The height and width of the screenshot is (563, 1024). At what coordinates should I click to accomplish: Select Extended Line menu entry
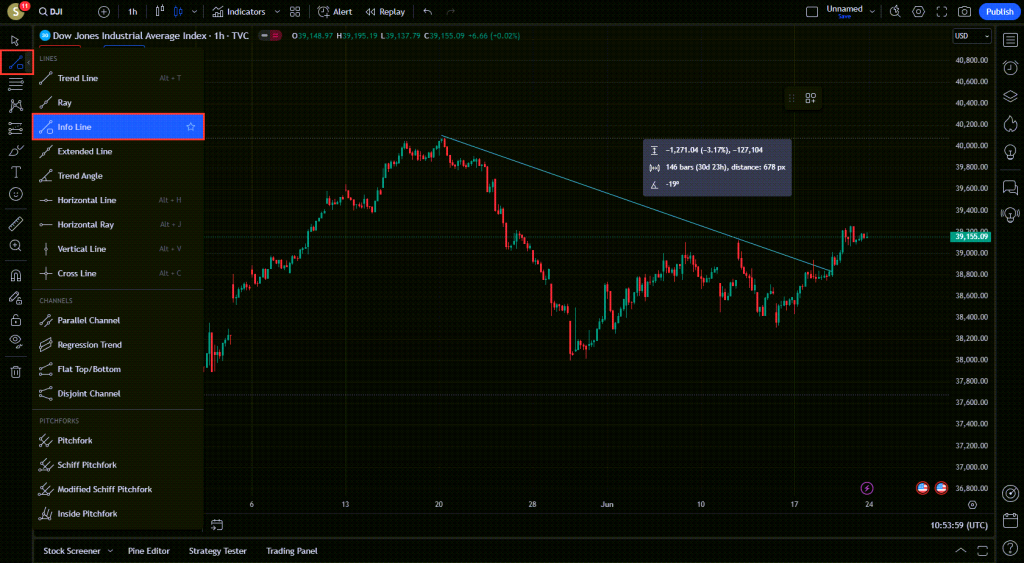(118, 152)
